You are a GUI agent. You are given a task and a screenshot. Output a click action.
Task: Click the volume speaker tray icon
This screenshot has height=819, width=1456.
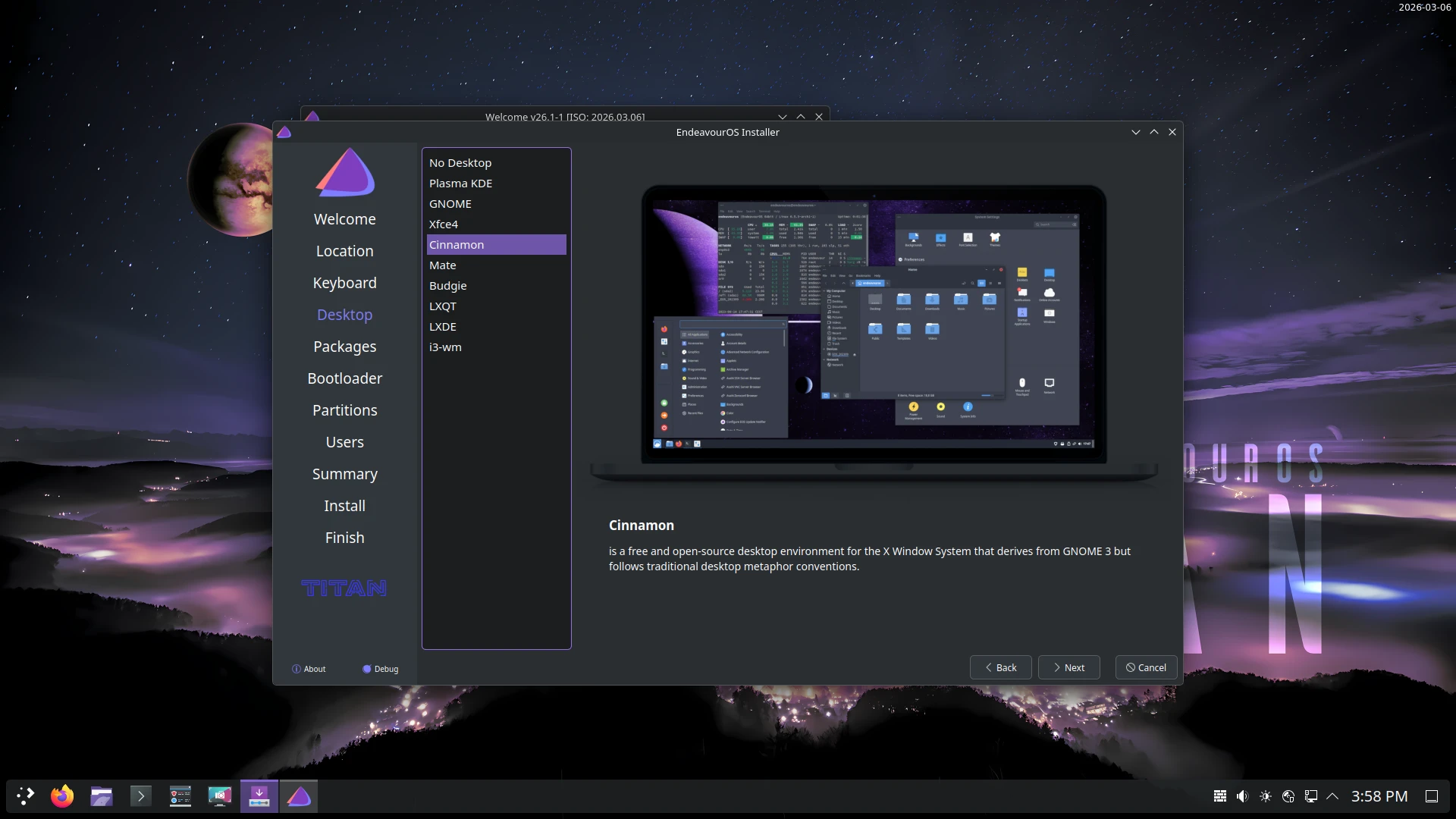(1242, 796)
